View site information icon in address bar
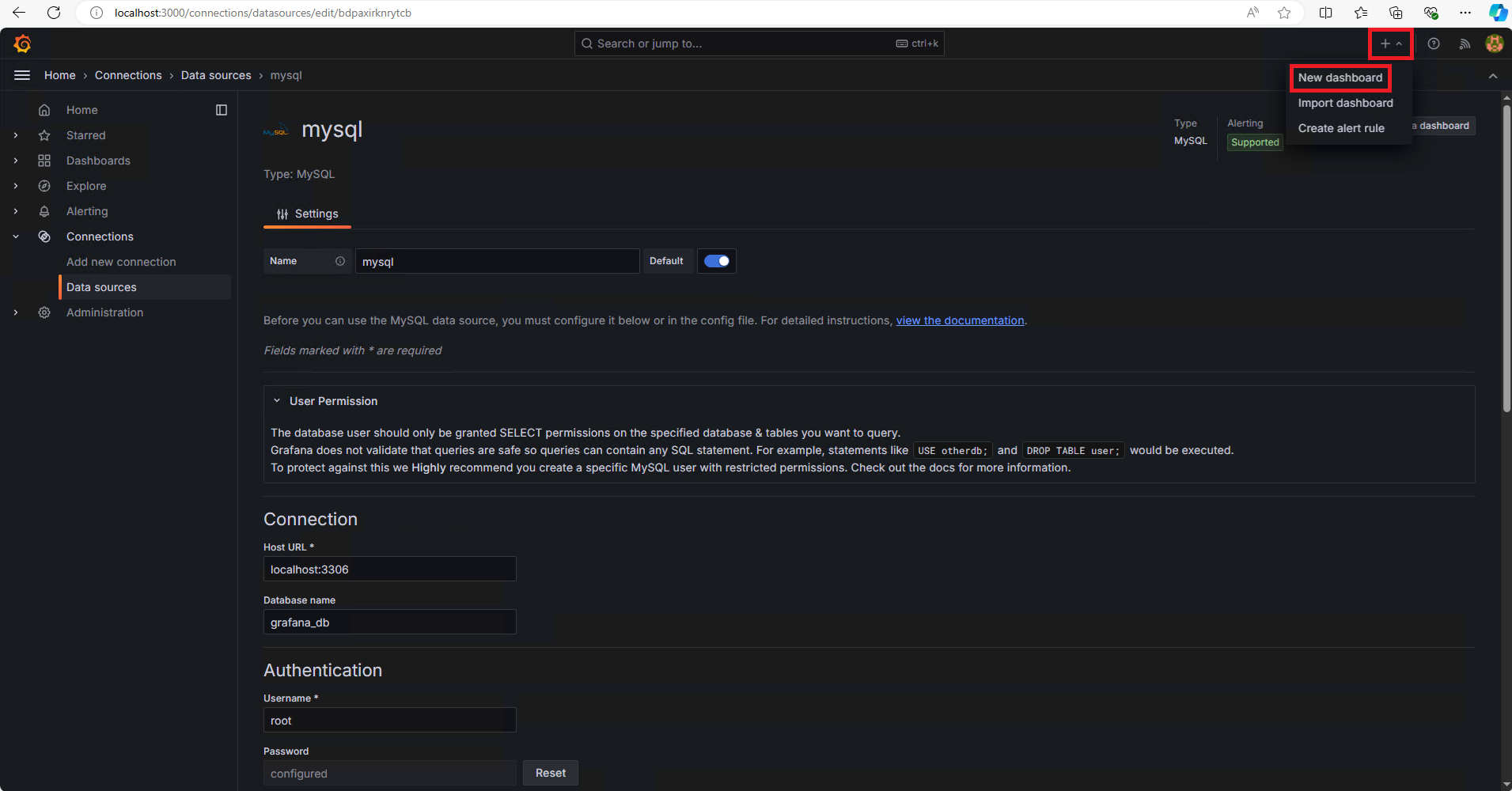The image size is (1512, 791). click(97, 13)
